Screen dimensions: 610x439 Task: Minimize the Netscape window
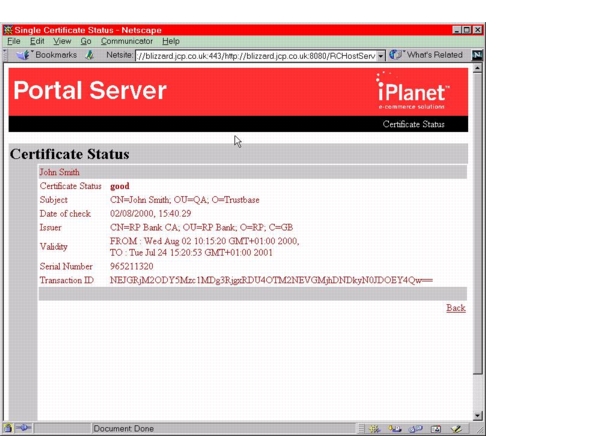pos(457,30)
